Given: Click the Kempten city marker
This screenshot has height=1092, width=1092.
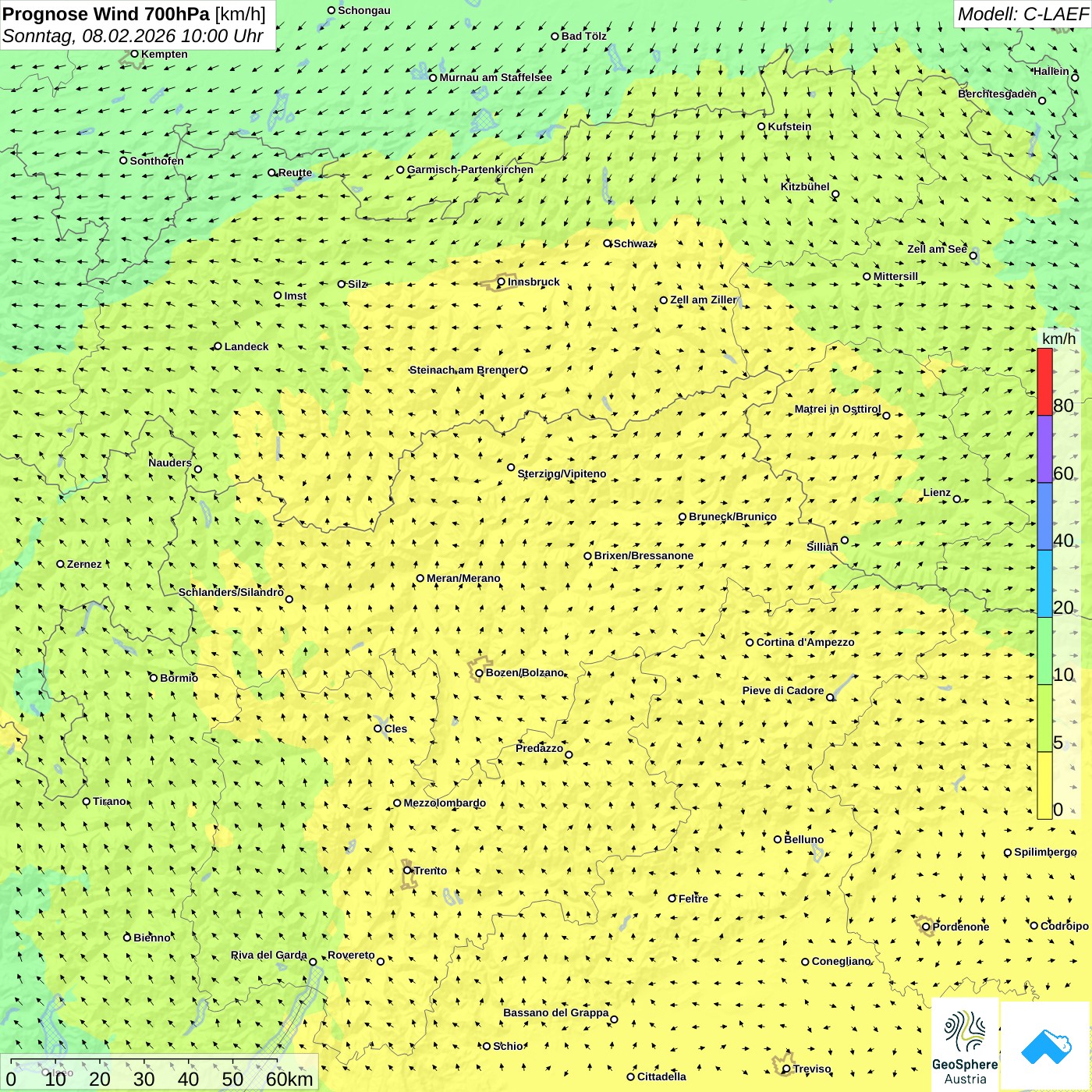Looking at the screenshot, I should 134,54.
